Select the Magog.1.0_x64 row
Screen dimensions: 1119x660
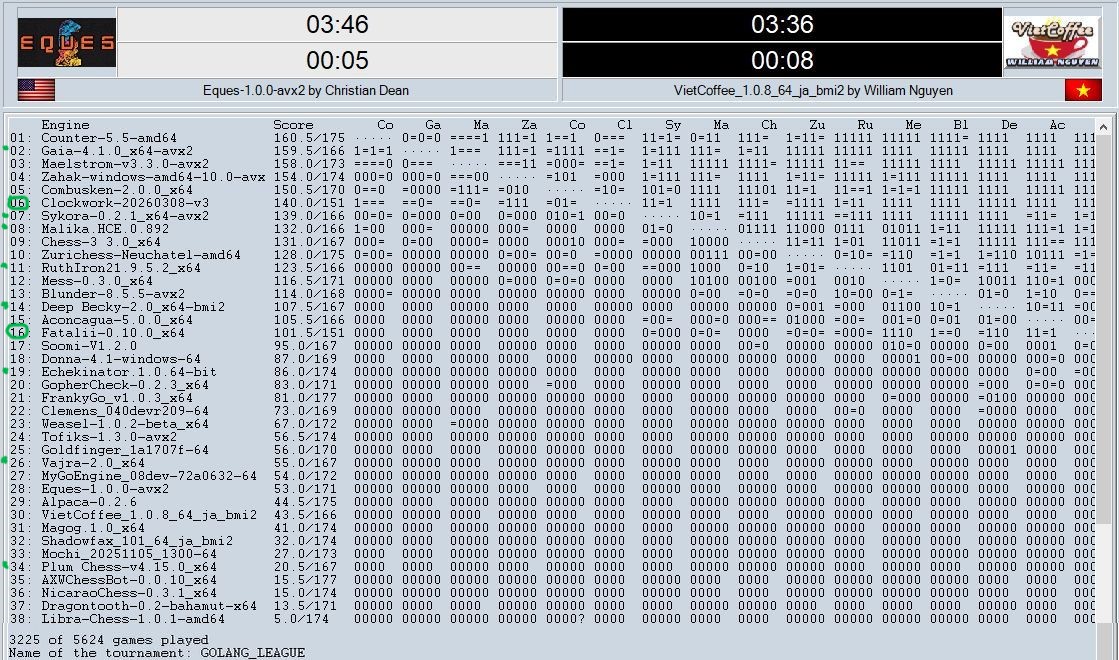click(551, 527)
